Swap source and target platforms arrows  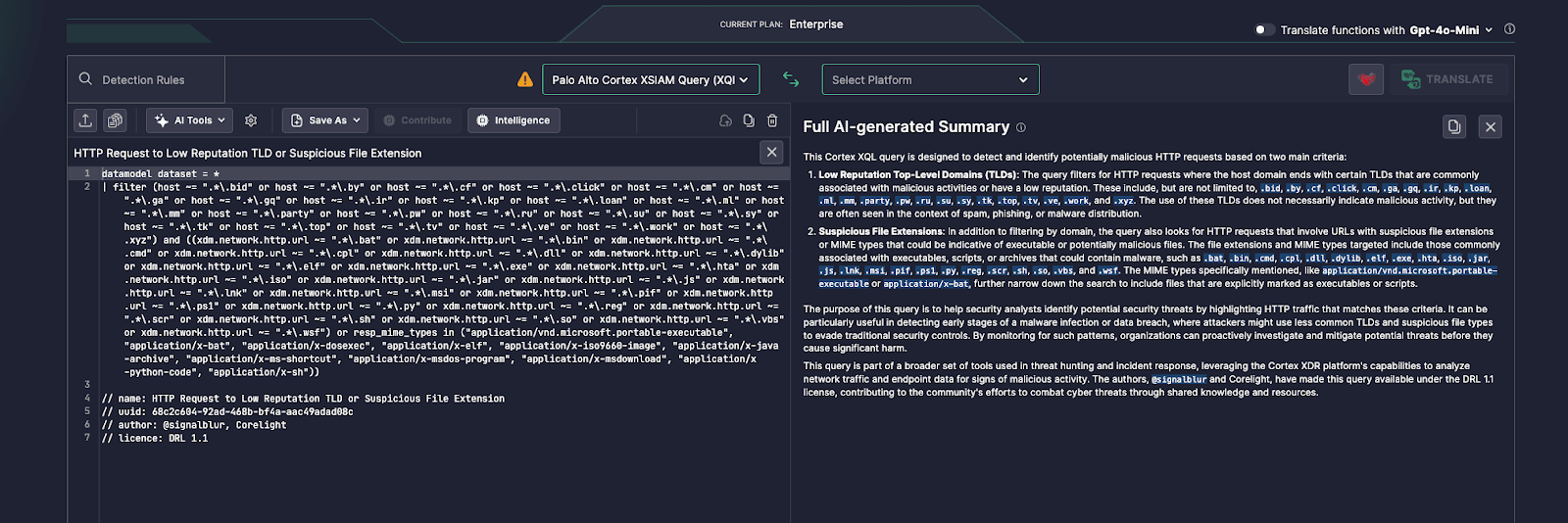coord(791,79)
